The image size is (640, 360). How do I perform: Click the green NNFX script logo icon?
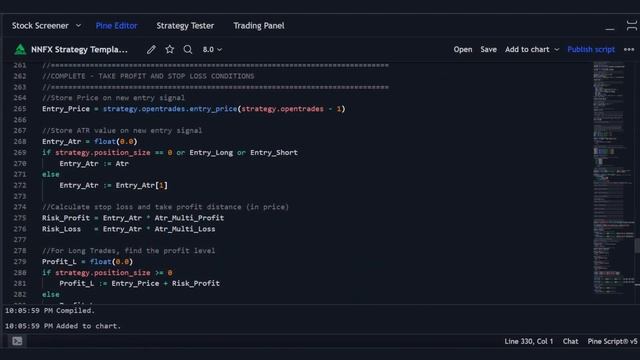point(20,49)
